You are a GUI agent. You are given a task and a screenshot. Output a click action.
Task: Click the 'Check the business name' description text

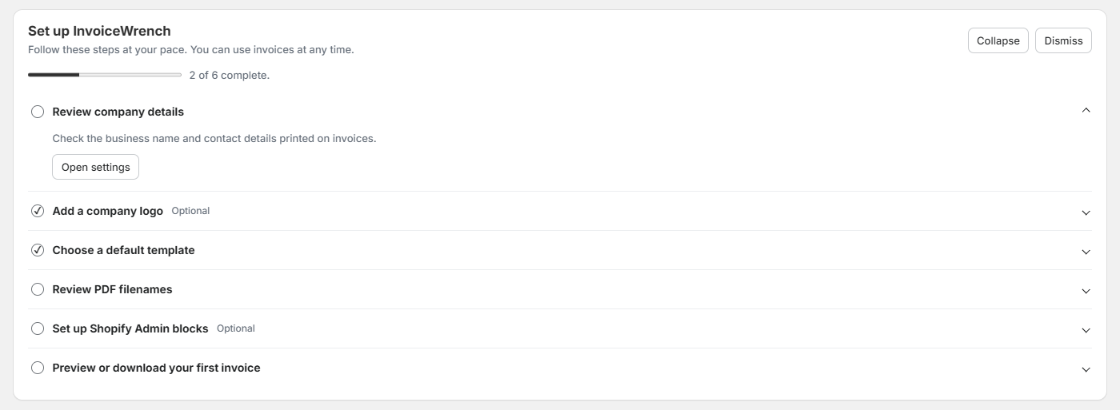(x=214, y=139)
